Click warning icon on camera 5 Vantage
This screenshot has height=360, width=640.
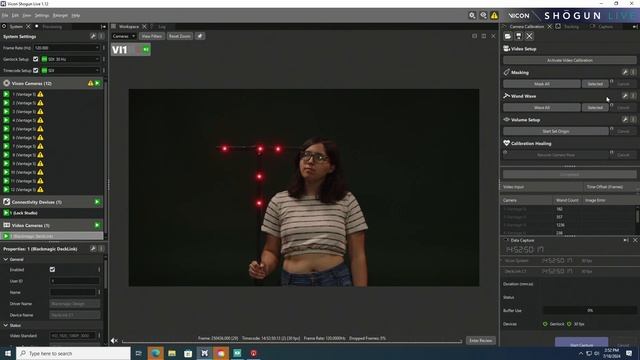click(40, 129)
